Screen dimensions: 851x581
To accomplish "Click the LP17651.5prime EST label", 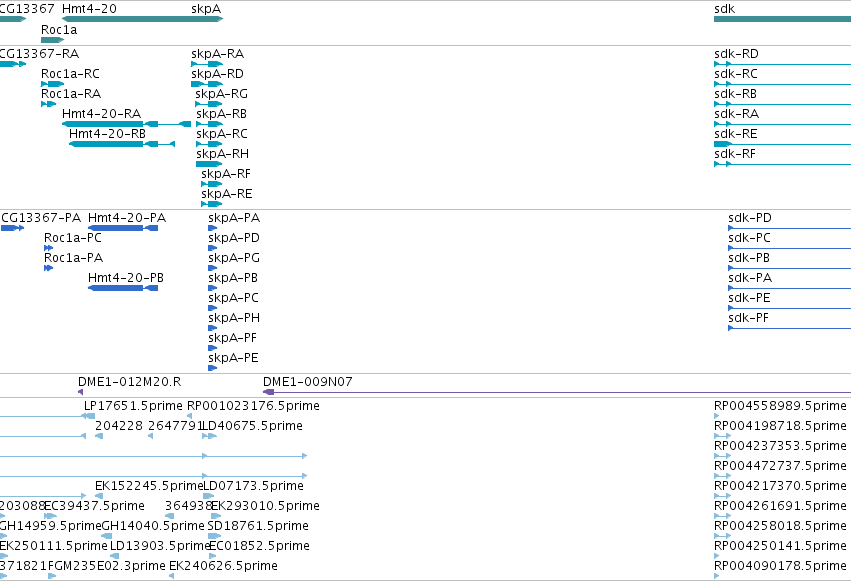I will click(133, 406).
